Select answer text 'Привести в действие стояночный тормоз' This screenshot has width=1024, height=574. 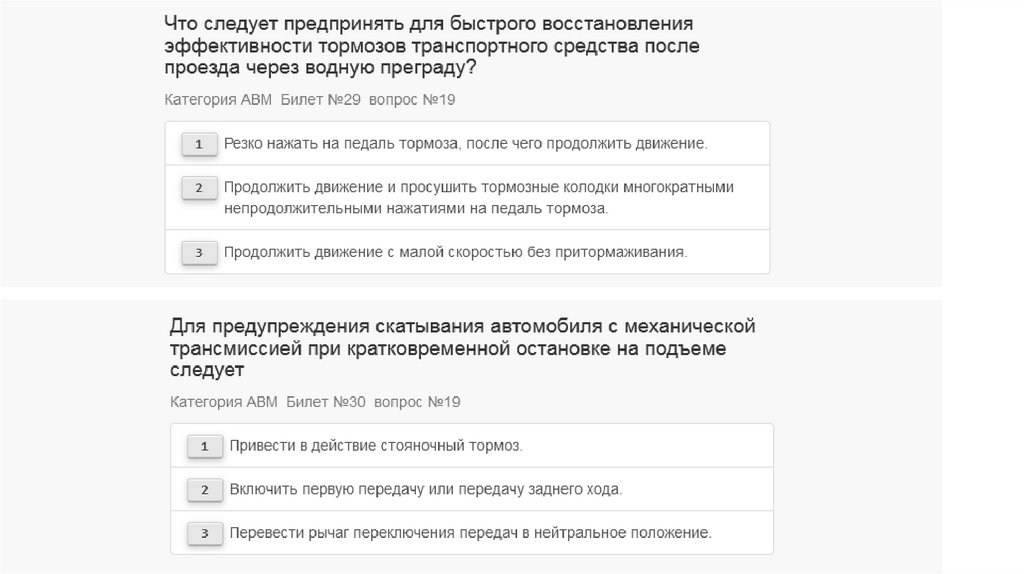point(376,446)
